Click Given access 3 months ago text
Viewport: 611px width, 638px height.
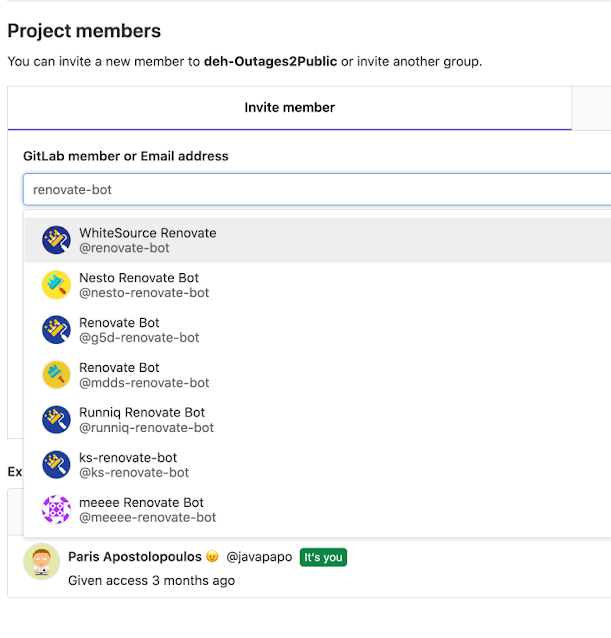click(x=151, y=581)
